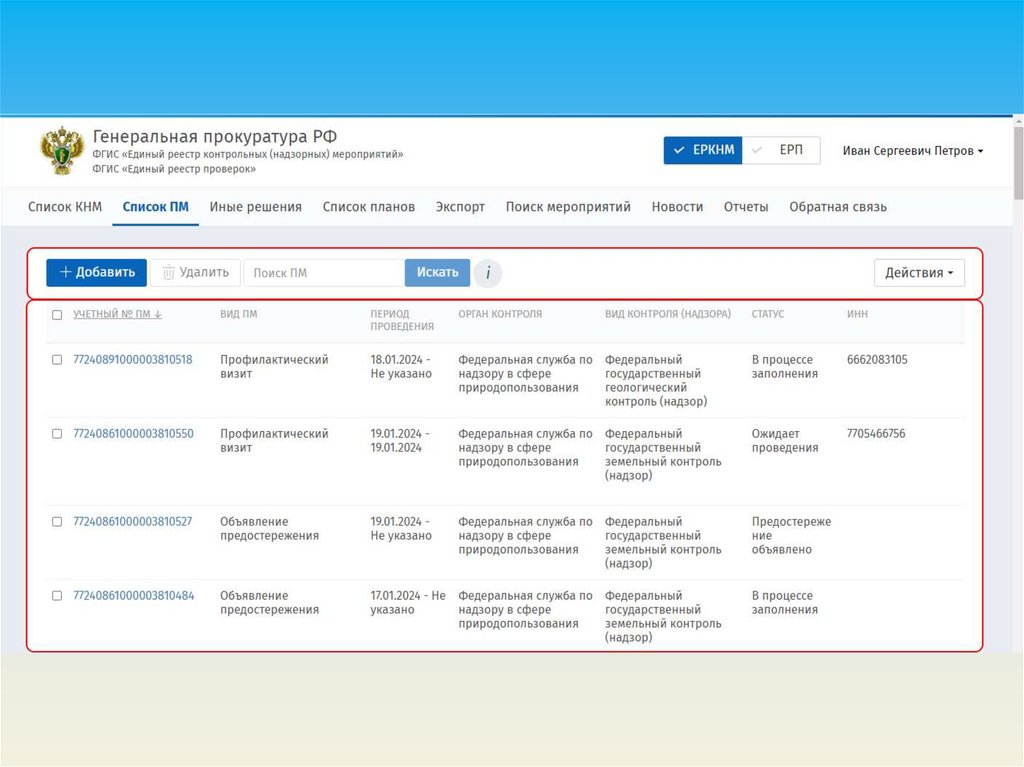The image size is (1024, 767).
Task: Click the Prosecutor General's Office emblem logo
Action: [x=62, y=151]
